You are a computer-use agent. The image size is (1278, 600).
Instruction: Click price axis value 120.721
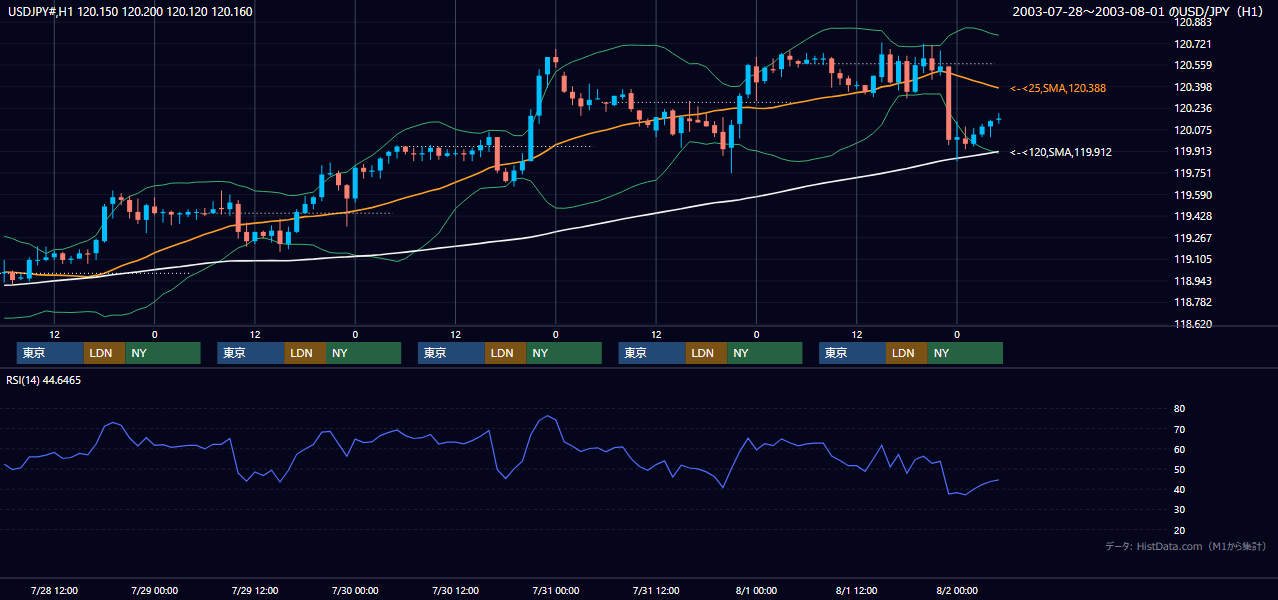[x=1195, y=44]
